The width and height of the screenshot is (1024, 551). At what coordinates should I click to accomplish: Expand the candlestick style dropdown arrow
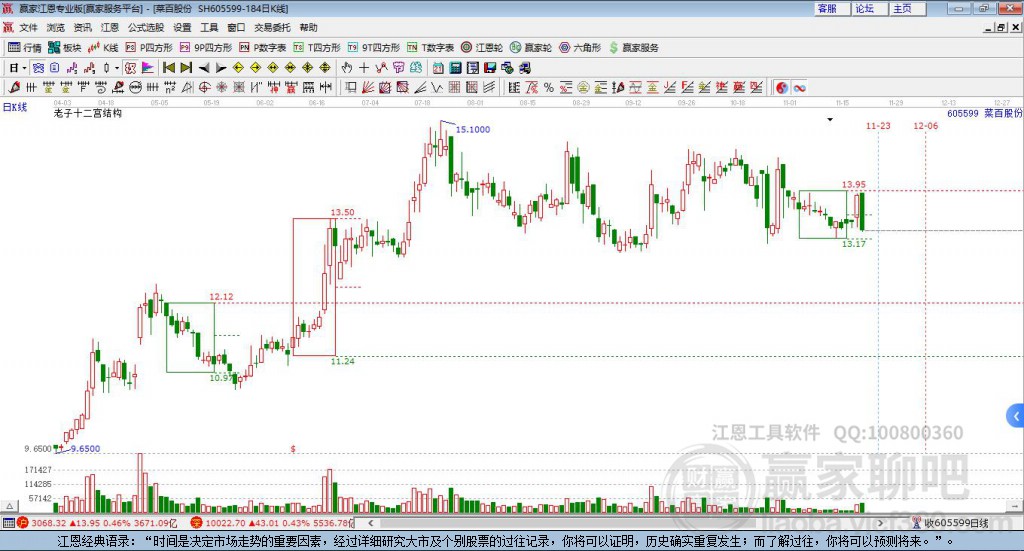pyautogui.click(x=117, y=68)
